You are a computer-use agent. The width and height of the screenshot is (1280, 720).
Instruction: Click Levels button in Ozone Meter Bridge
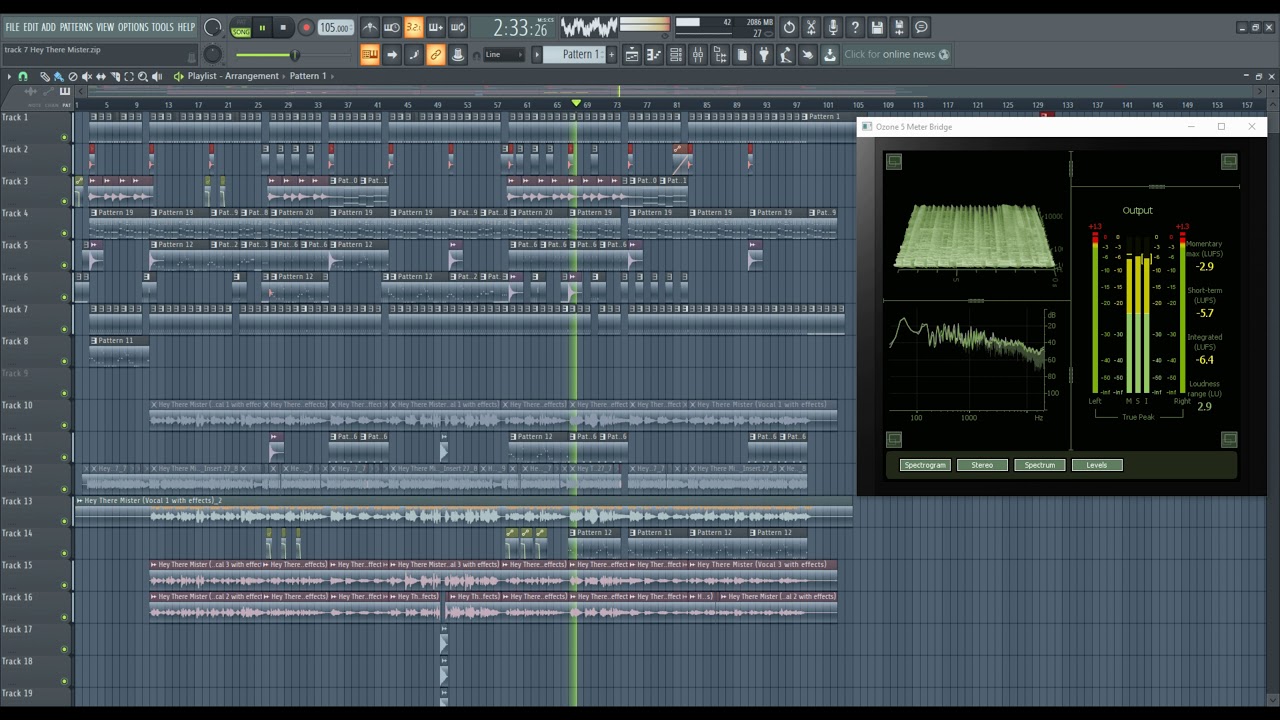[x=1097, y=465]
